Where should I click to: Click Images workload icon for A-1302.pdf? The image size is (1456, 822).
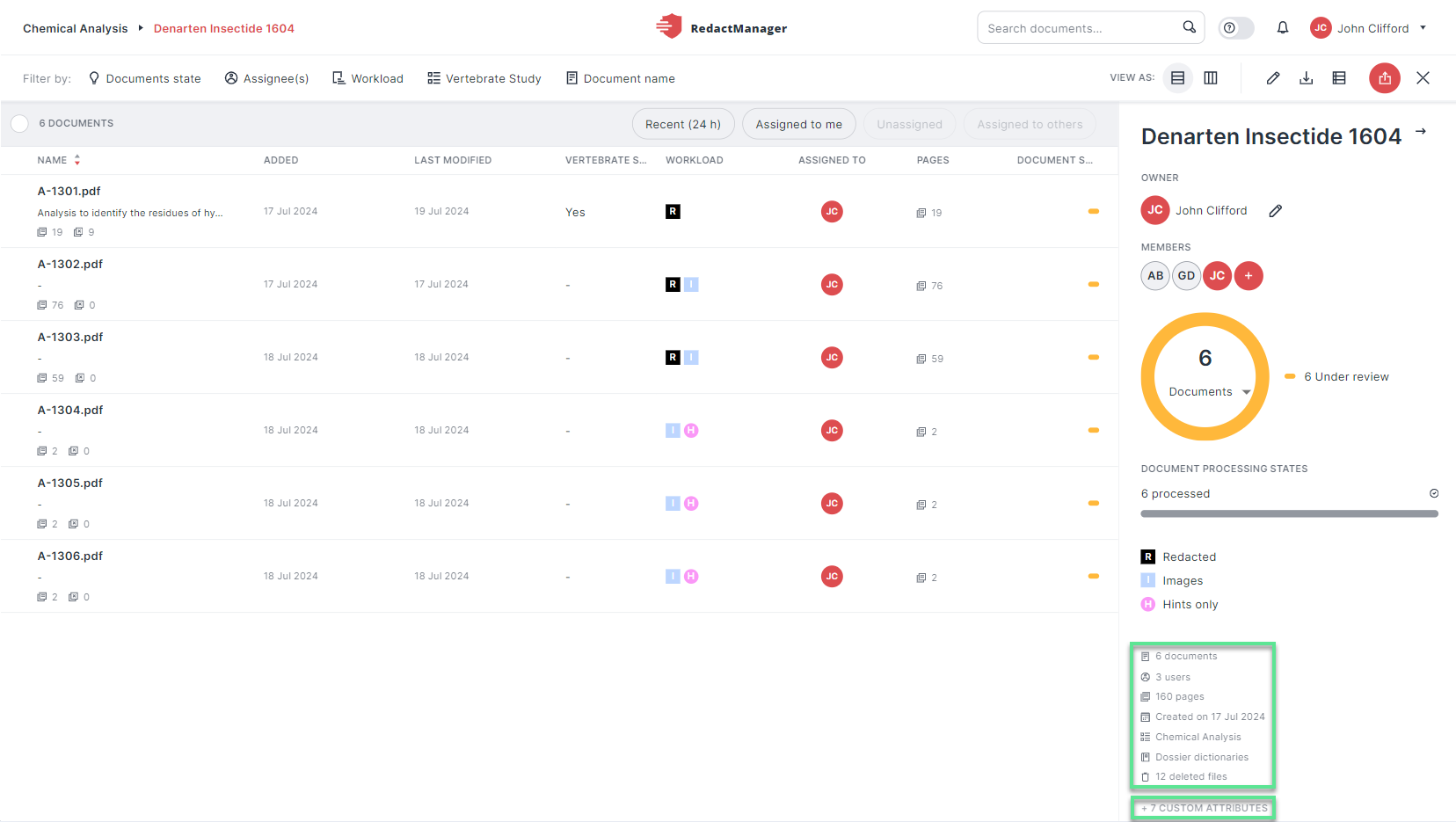691,284
